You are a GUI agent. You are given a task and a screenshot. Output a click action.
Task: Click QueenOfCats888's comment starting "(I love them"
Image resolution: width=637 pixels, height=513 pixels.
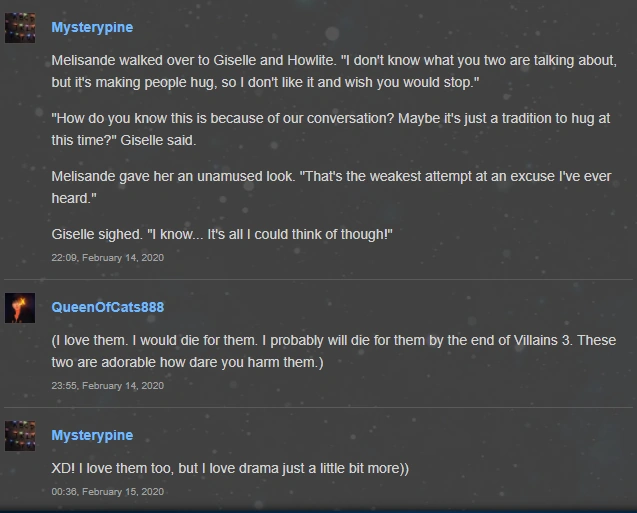330,350
